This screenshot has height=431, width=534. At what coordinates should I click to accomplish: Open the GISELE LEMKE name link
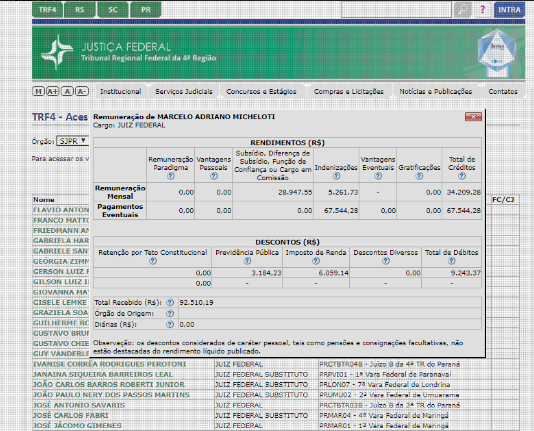coord(60,302)
